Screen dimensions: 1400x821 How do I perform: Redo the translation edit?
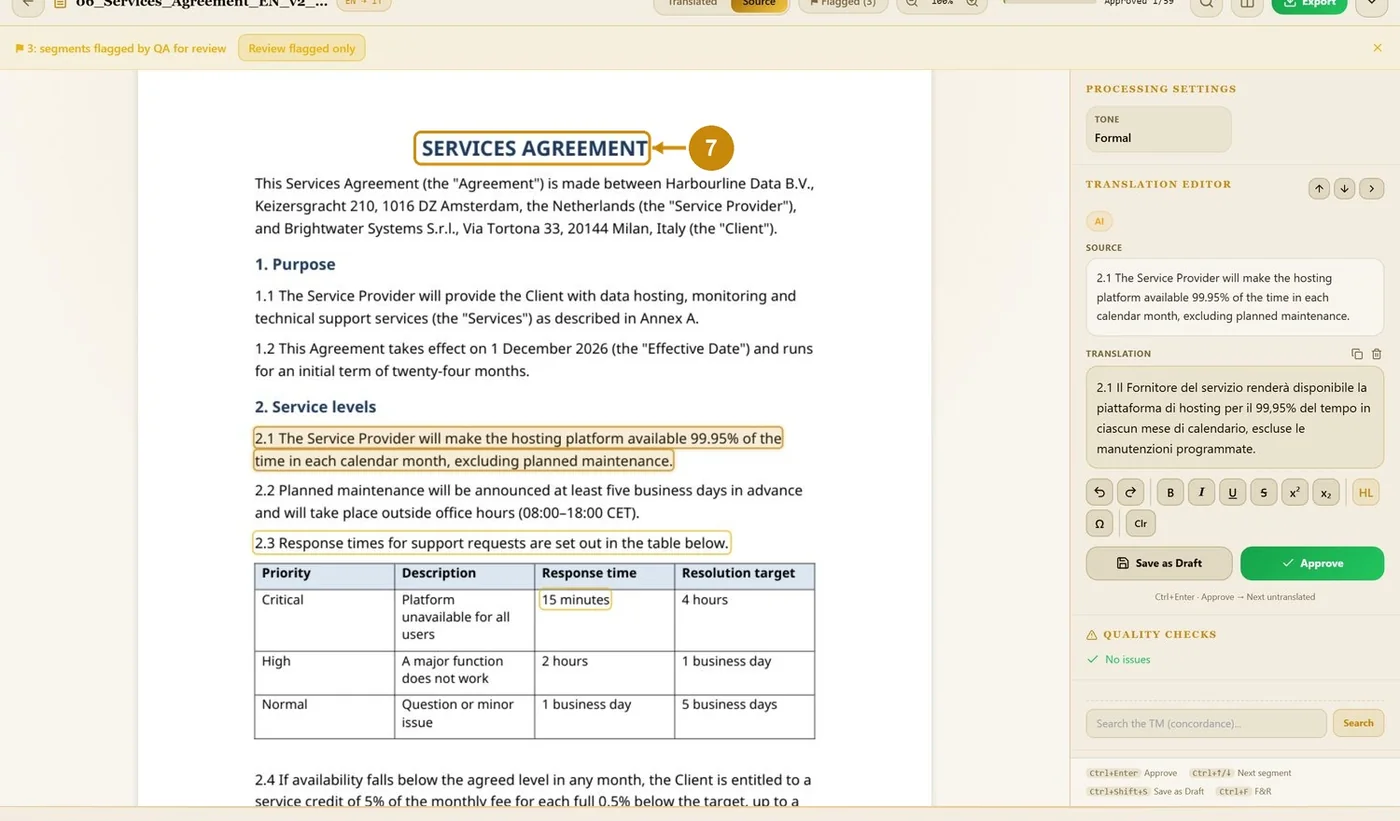(x=1130, y=492)
